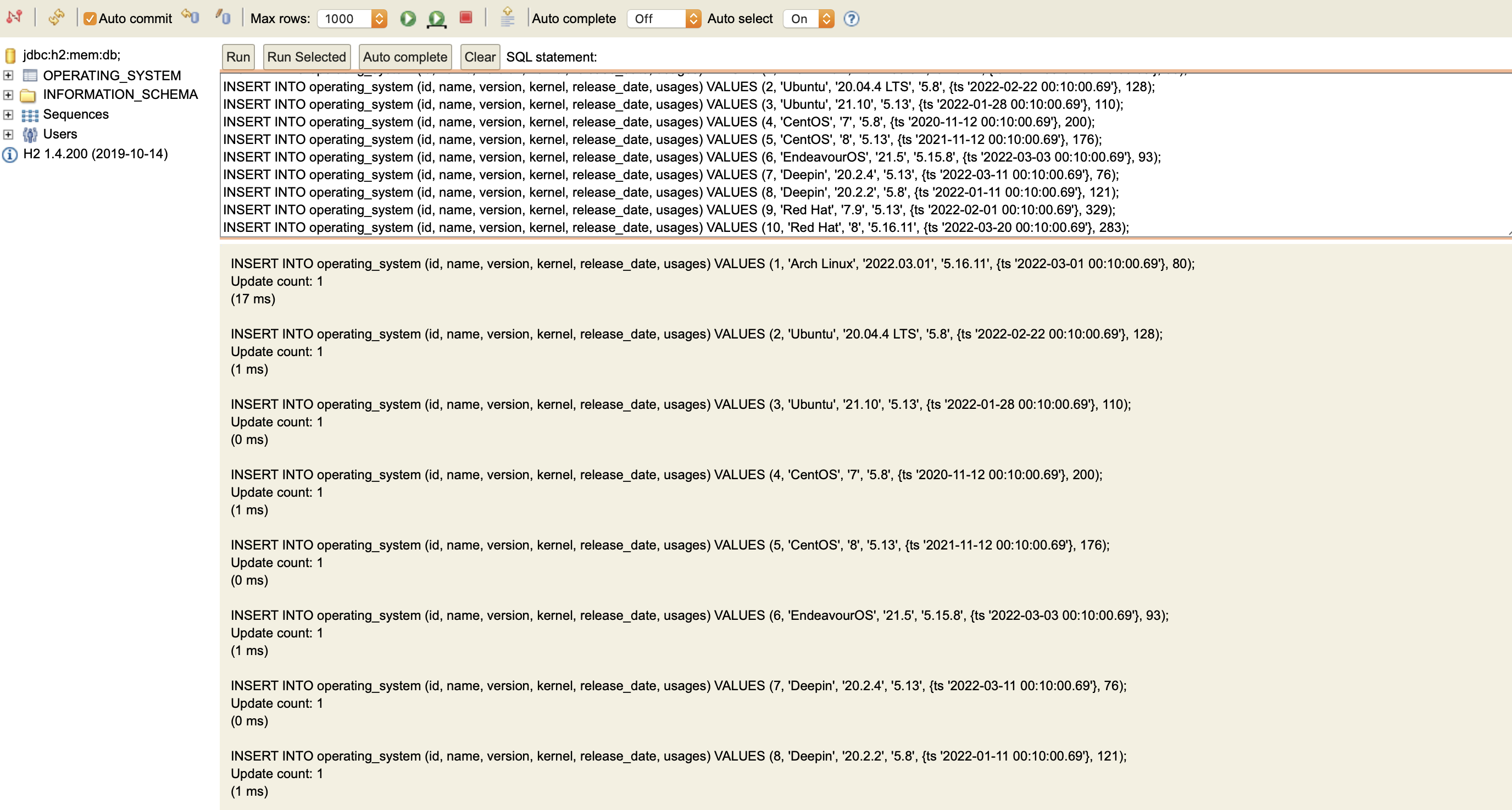1512x810 pixels.
Task: Click the Run Selected button
Action: tap(306, 57)
